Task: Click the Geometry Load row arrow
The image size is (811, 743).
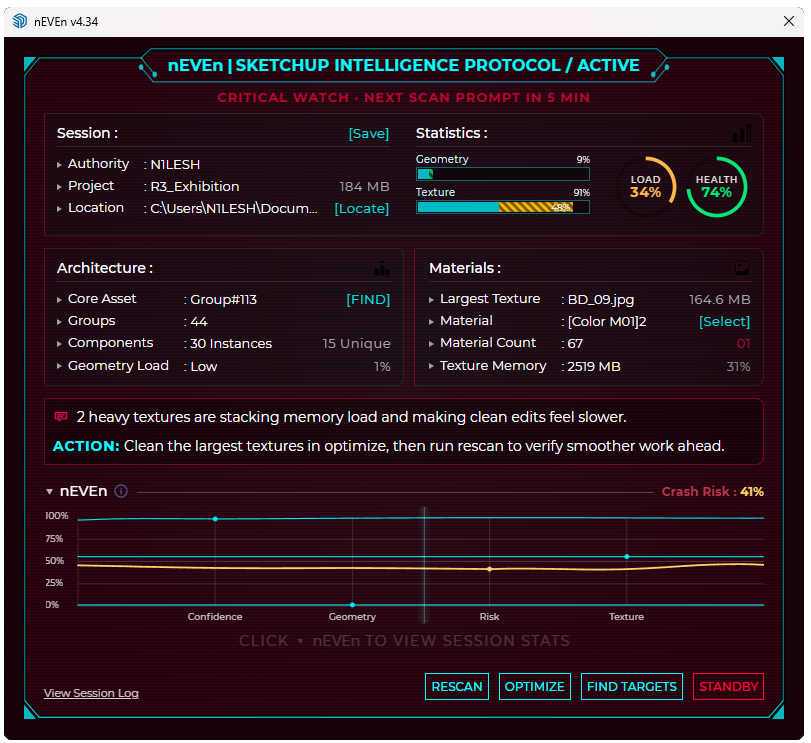Action: [x=59, y=366]
